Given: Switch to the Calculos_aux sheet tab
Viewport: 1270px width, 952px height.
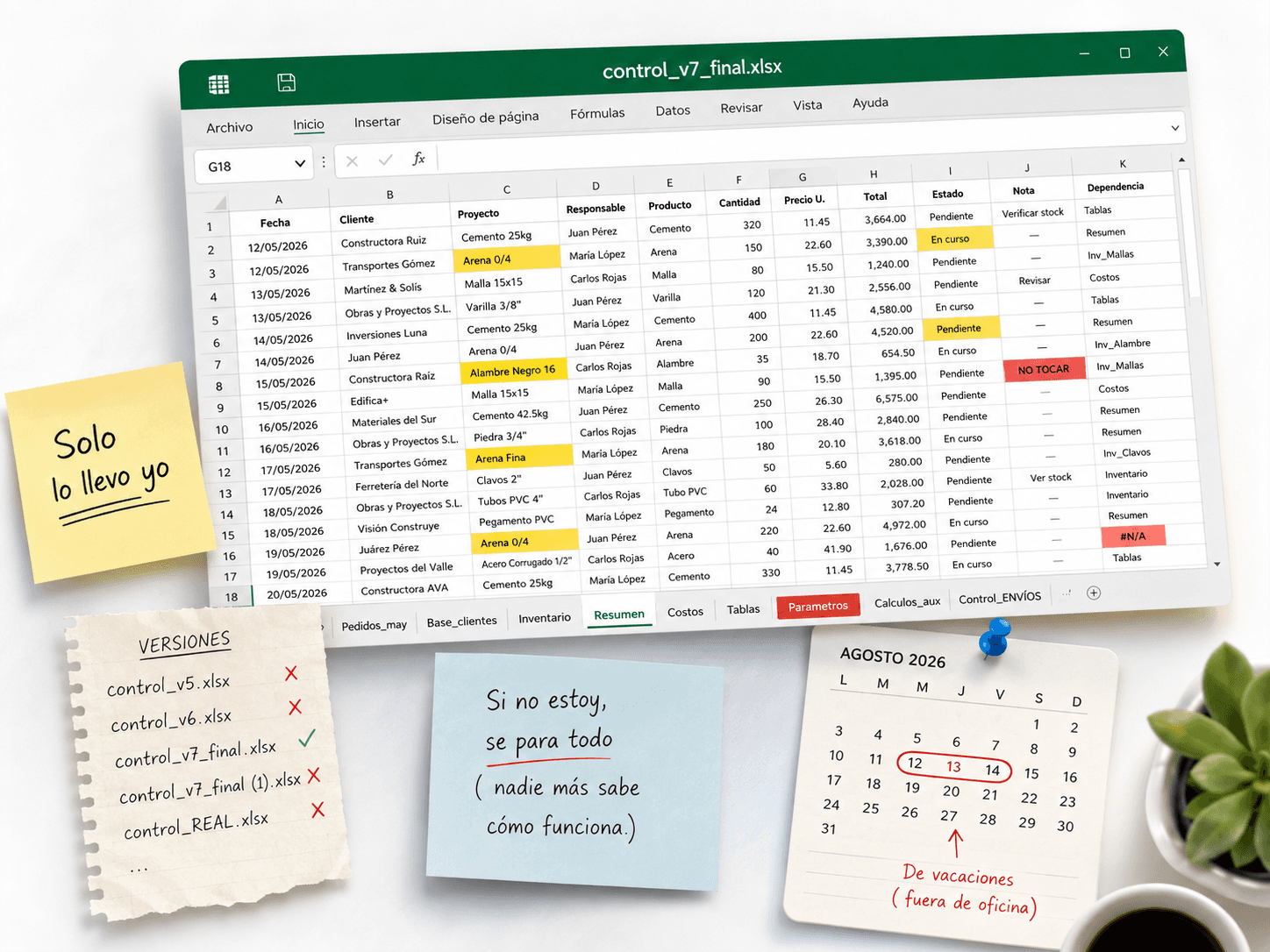Looking at the screenshot, I should (x=907, y=602).
